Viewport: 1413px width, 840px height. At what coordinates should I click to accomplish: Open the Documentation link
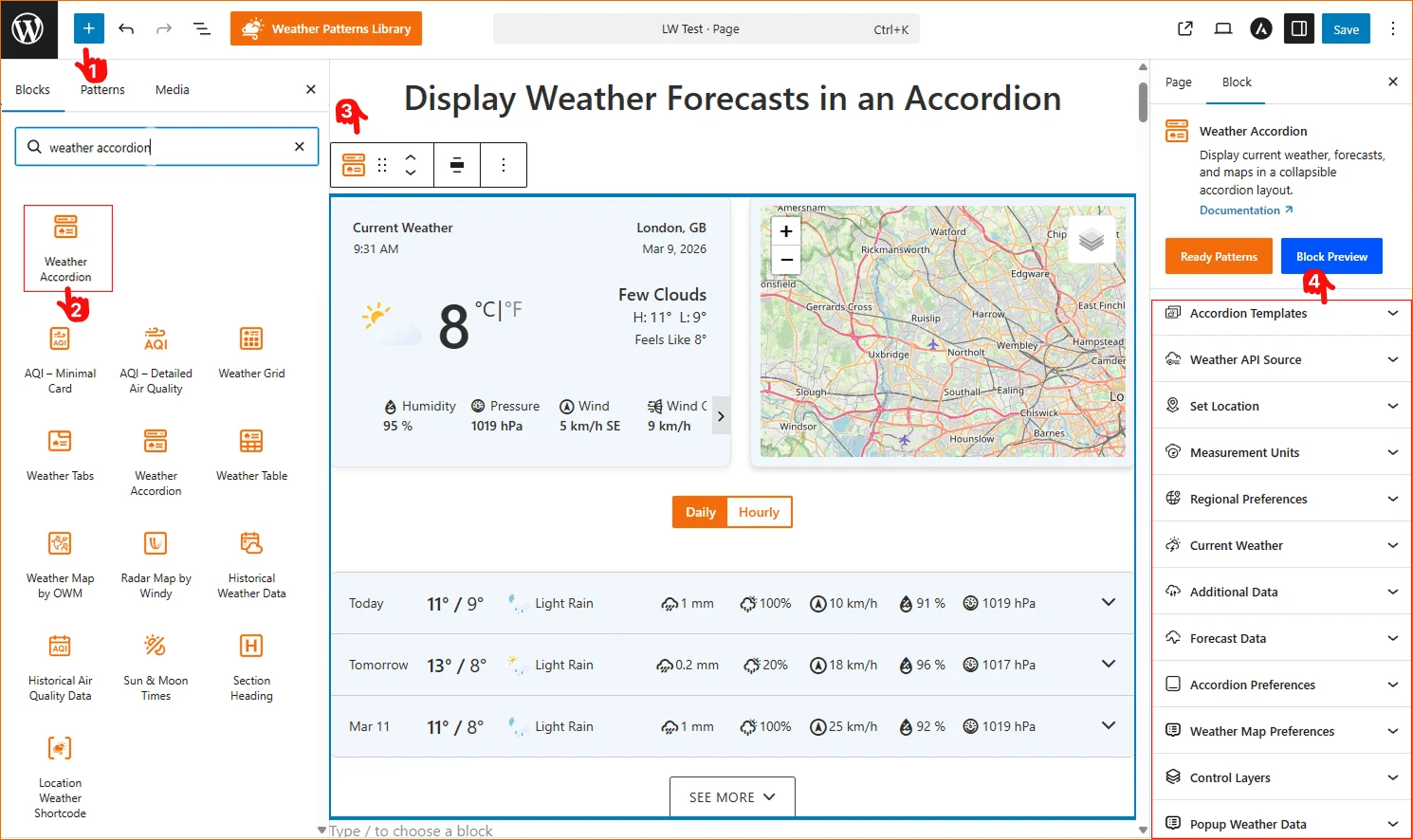tap(1239, 210)
